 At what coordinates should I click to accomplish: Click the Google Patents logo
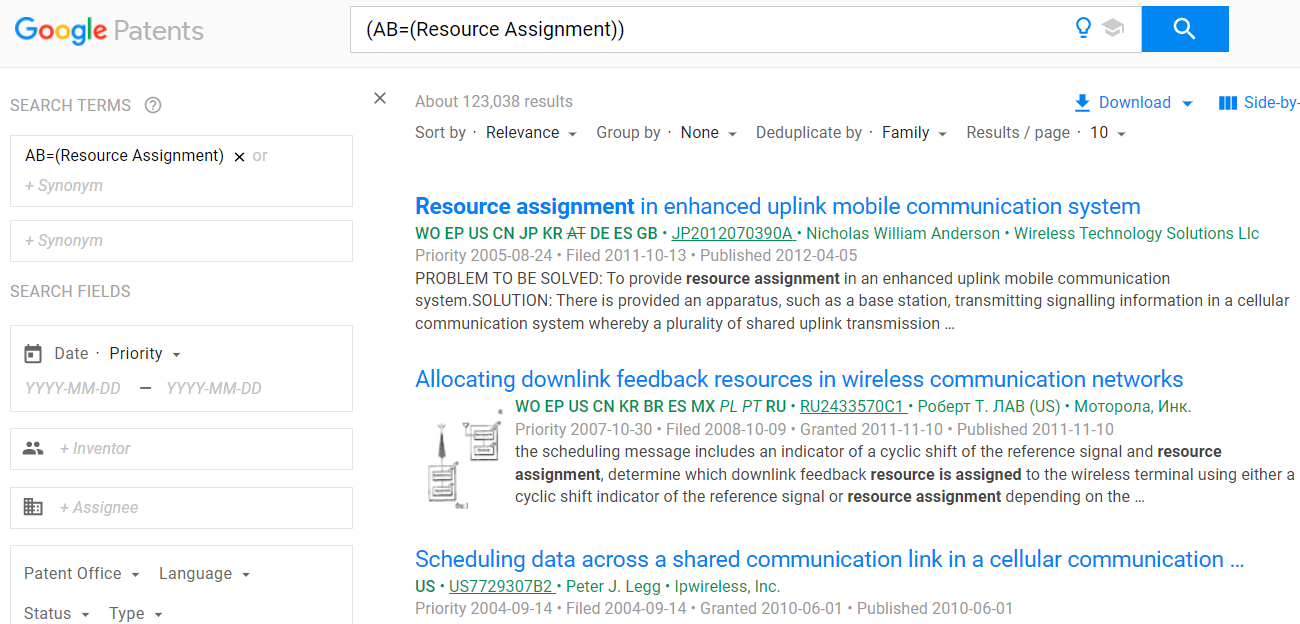109,30
